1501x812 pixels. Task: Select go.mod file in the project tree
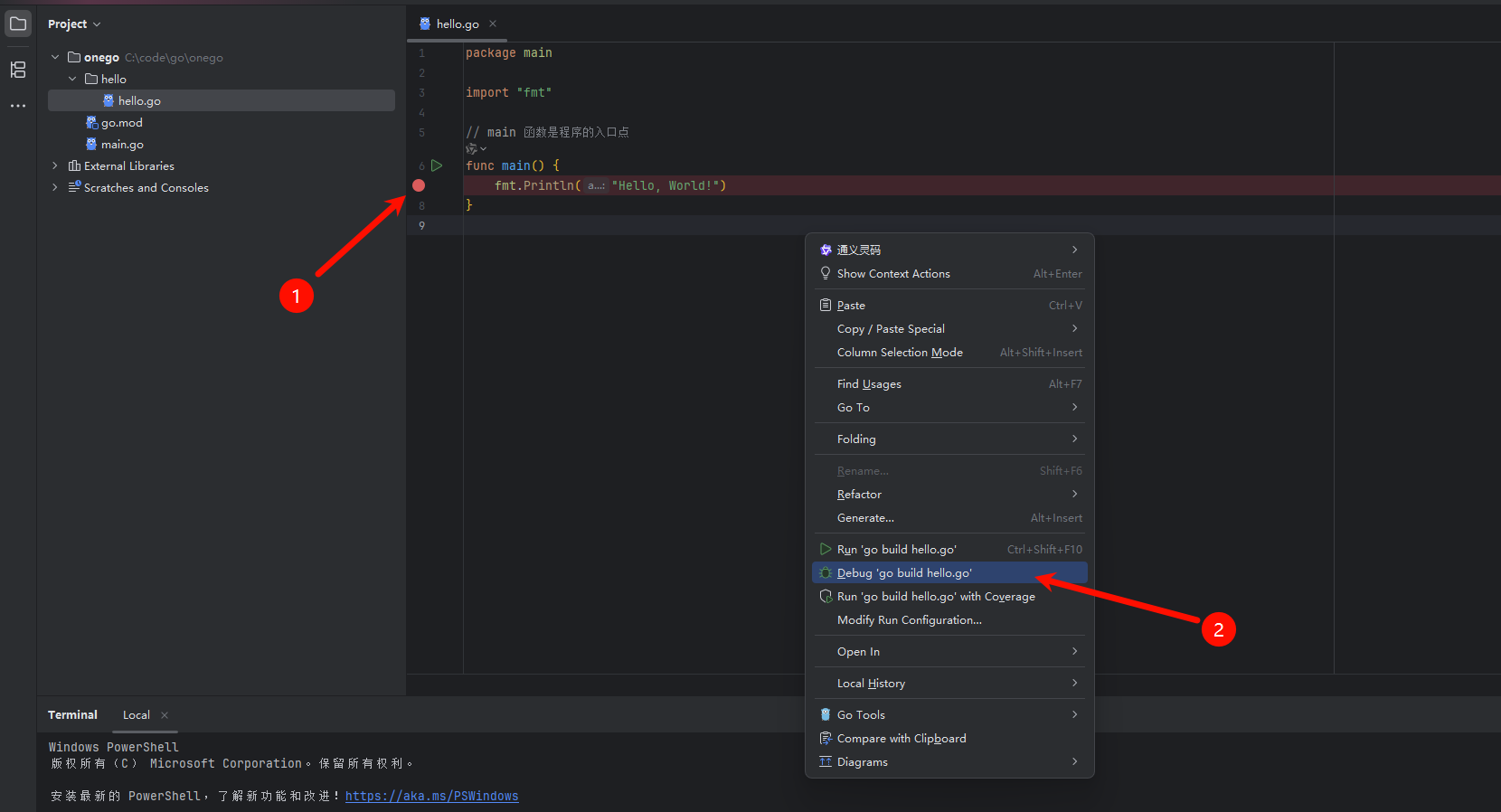[x=121, y=123]
